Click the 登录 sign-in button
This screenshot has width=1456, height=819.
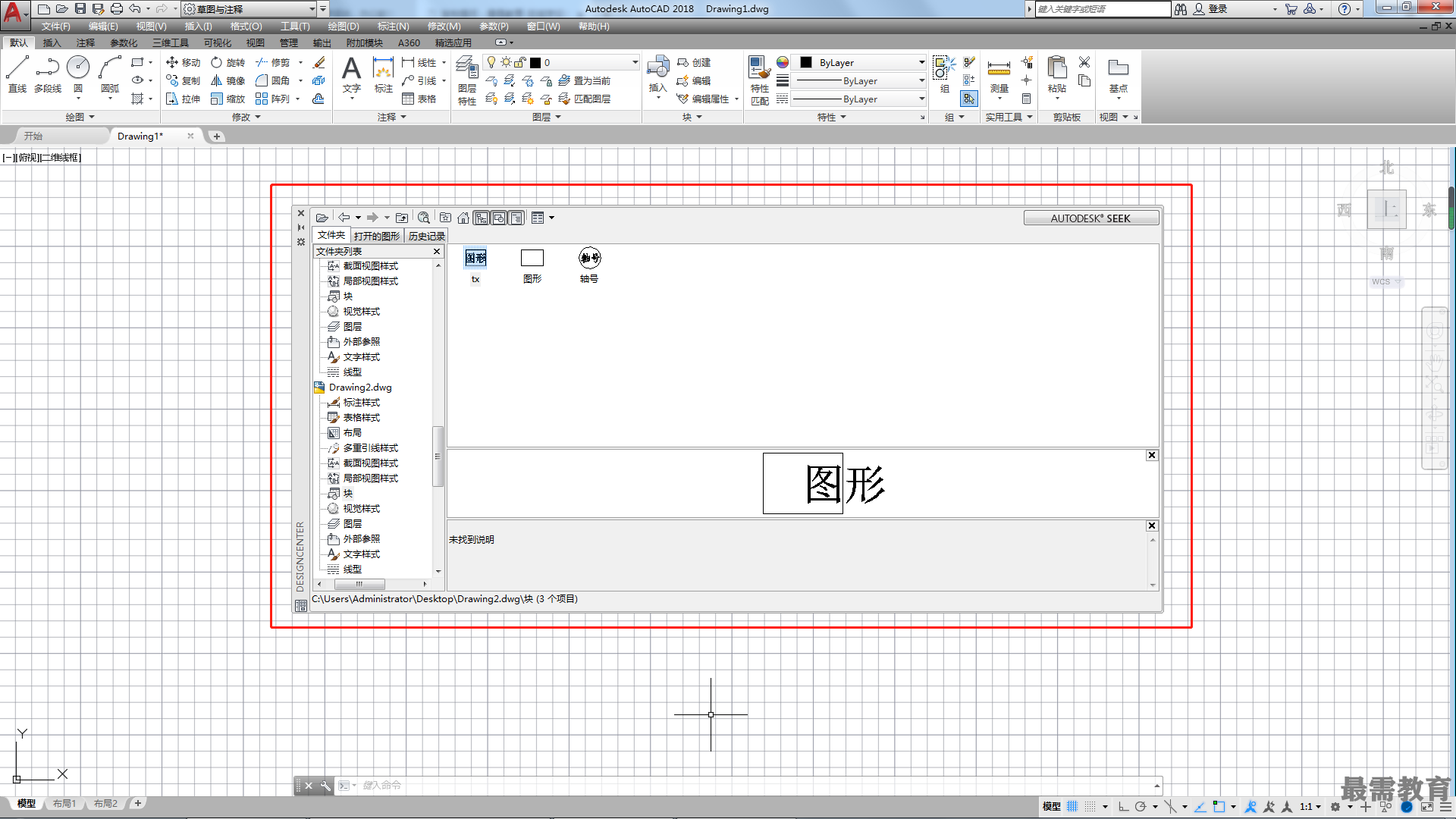pyautogui.click(x=1210, y=9)
